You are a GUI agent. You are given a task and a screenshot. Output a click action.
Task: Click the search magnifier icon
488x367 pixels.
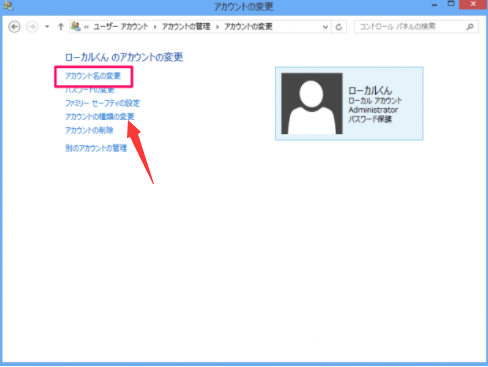[470, 27]
